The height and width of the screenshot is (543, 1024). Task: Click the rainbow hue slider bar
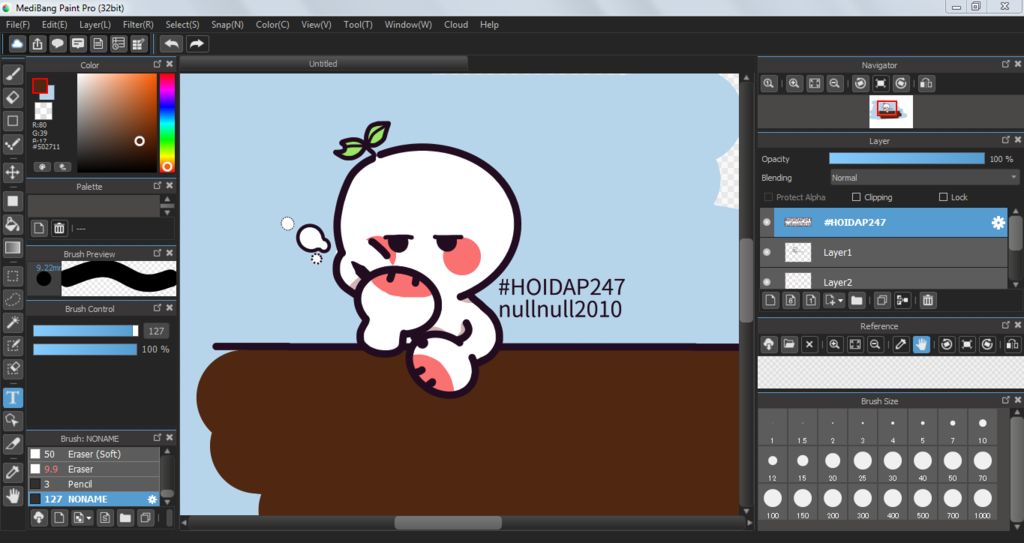166,120
